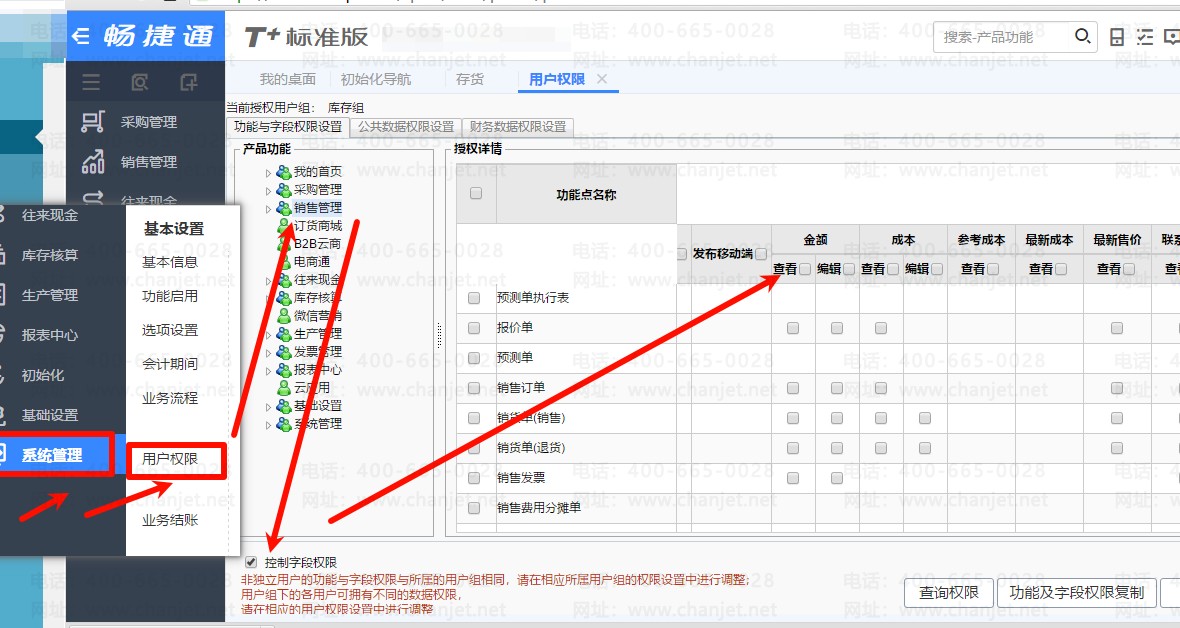Check the 报价单 row checkbox
This screenshot has height=628, width=1180.
point(474,328)
